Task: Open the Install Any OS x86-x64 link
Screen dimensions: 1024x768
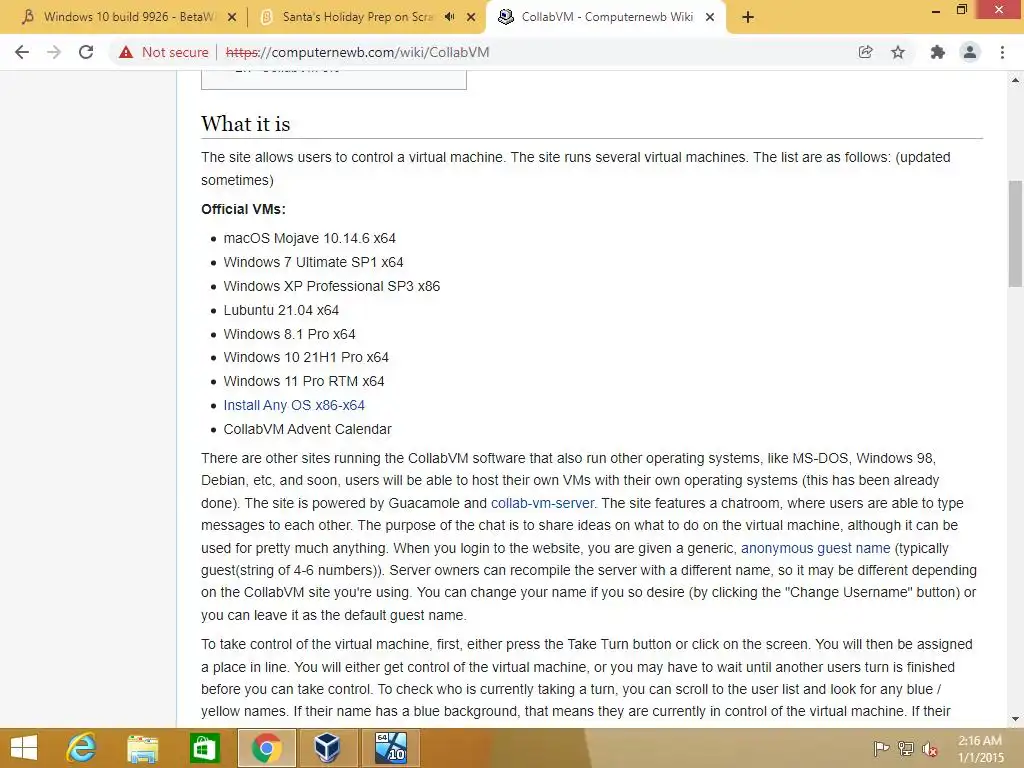Action: coord(294,406)
